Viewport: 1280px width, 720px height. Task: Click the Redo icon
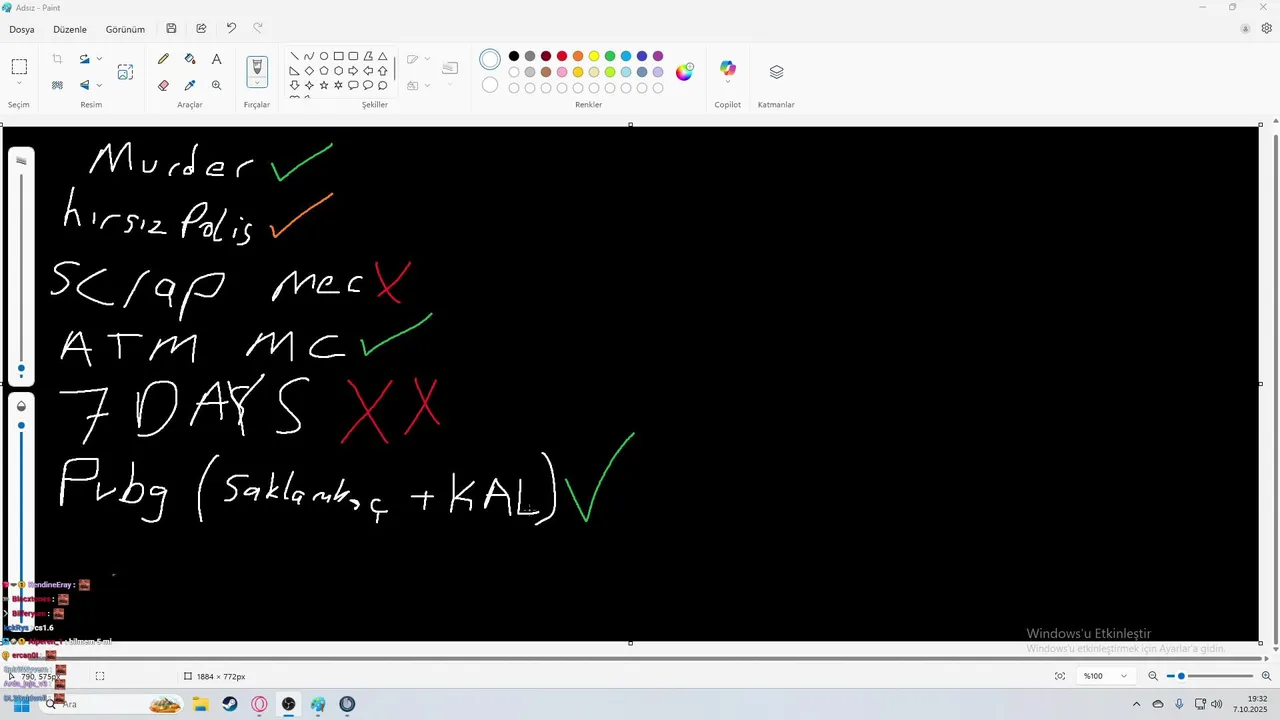[258, 29]
